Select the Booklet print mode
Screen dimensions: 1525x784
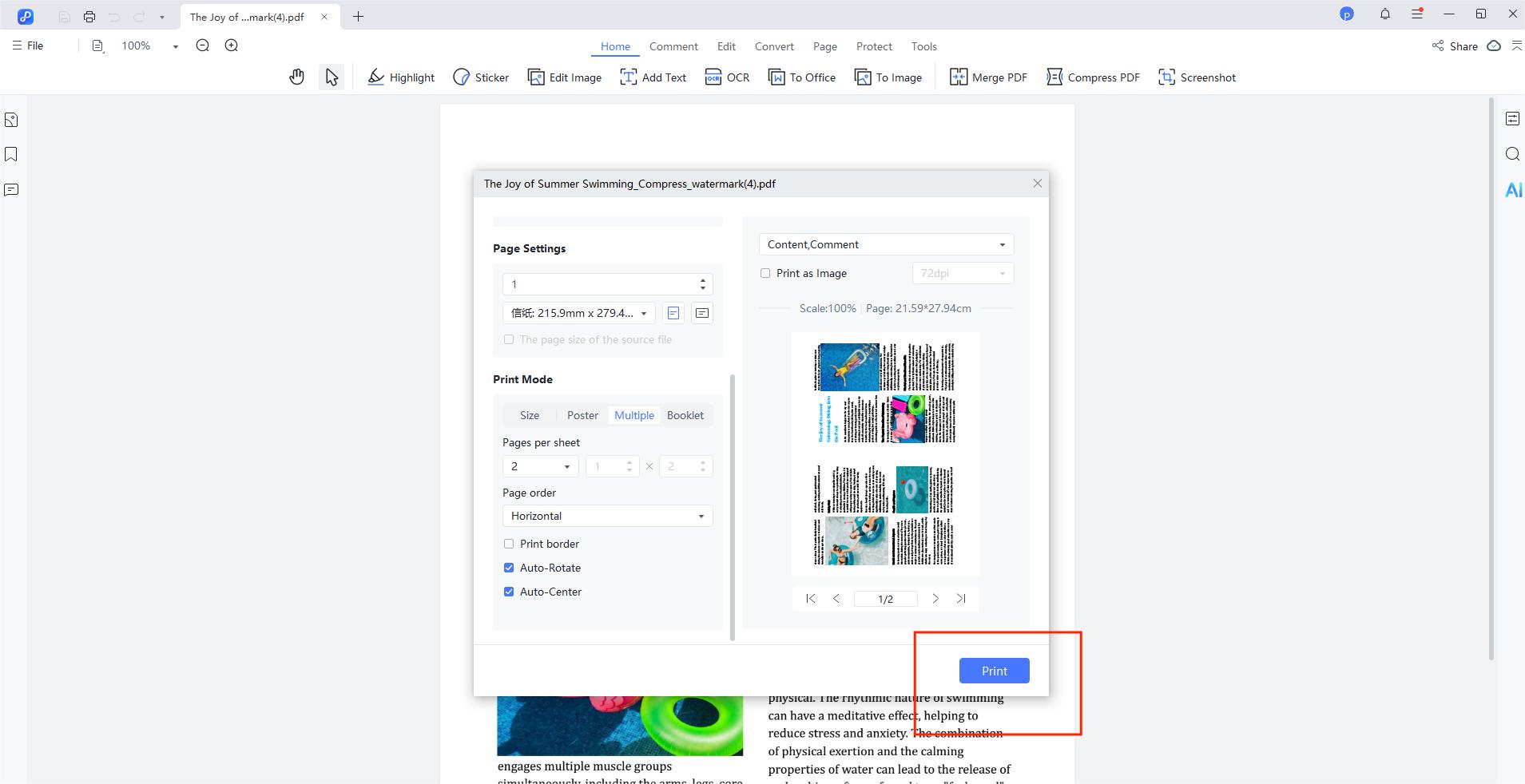685,415
